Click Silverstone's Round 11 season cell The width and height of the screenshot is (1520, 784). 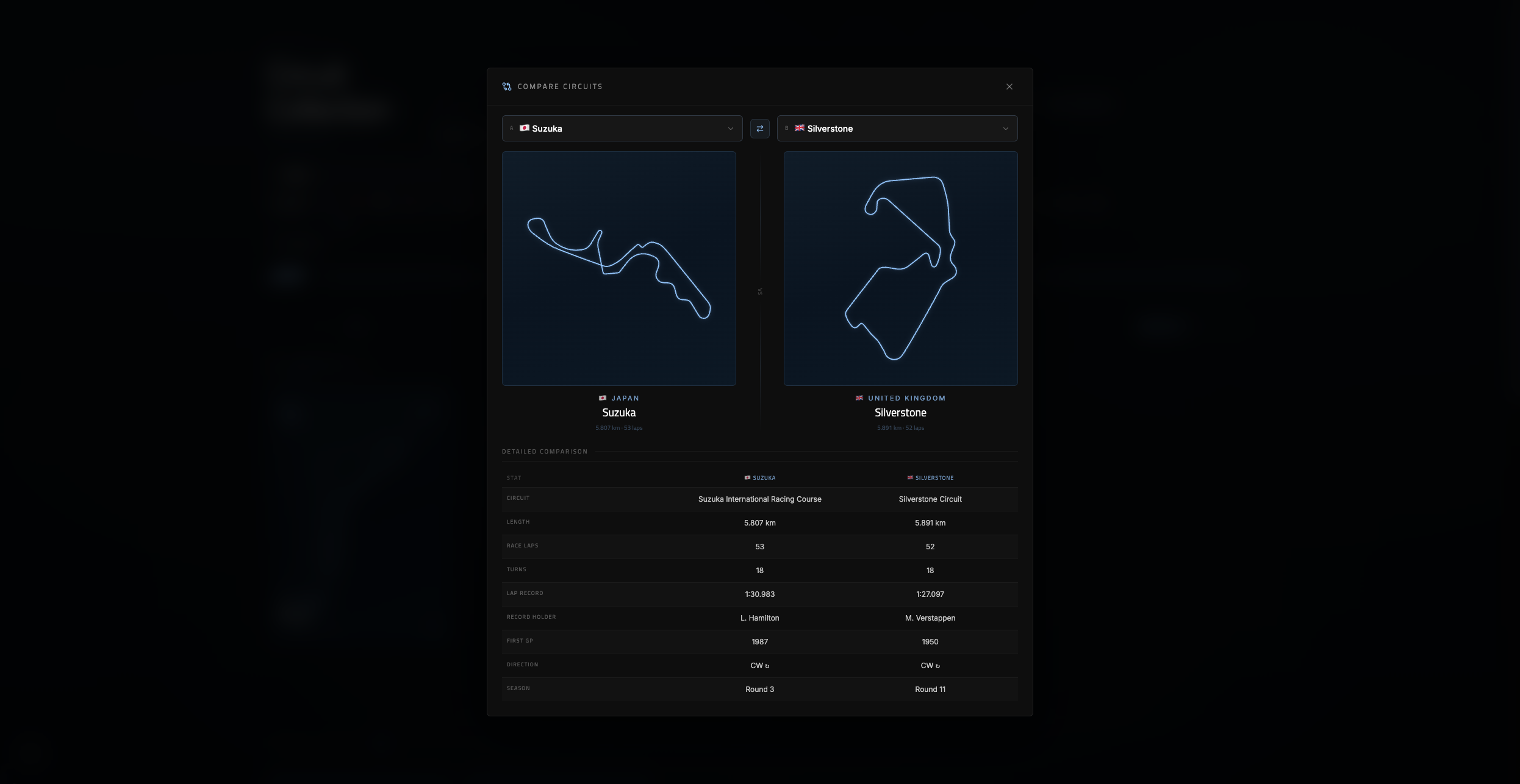tap(930, 690)
